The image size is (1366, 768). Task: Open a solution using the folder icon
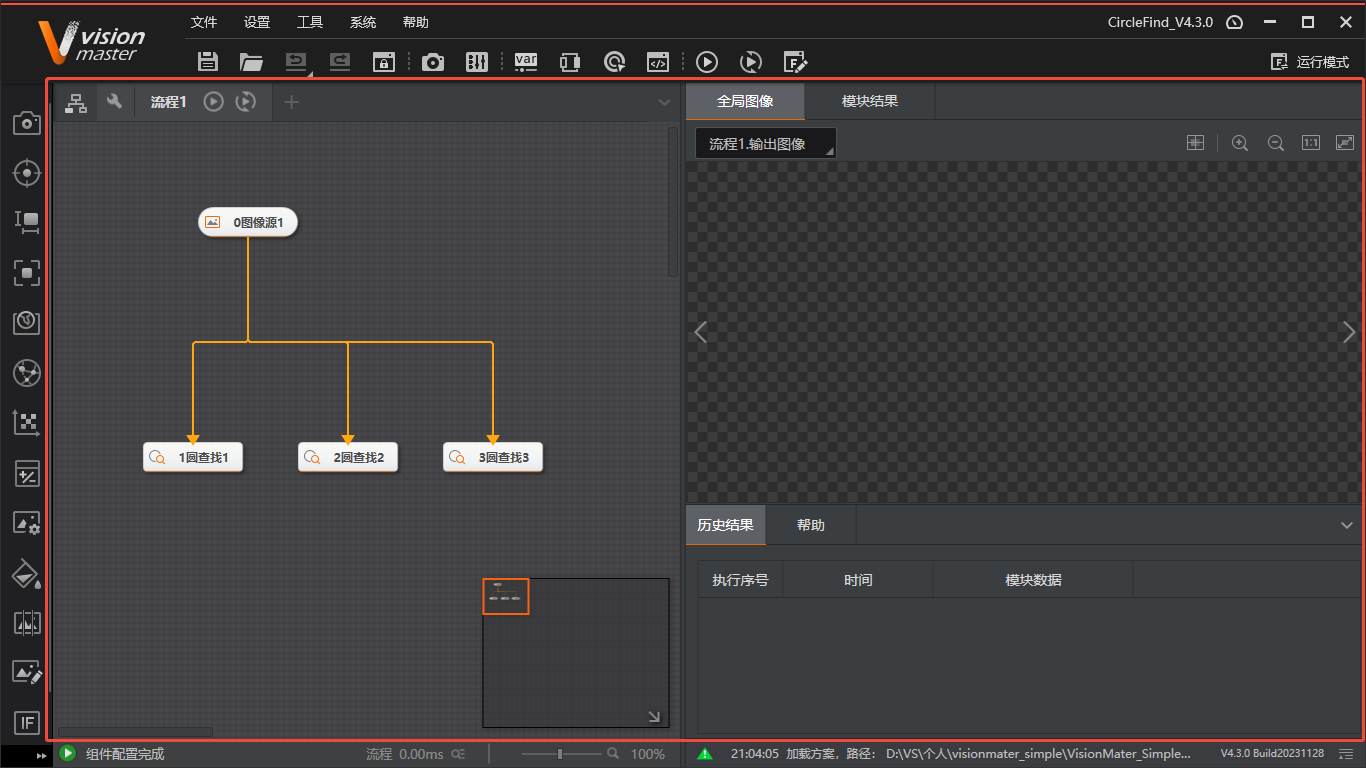[251, 62]
